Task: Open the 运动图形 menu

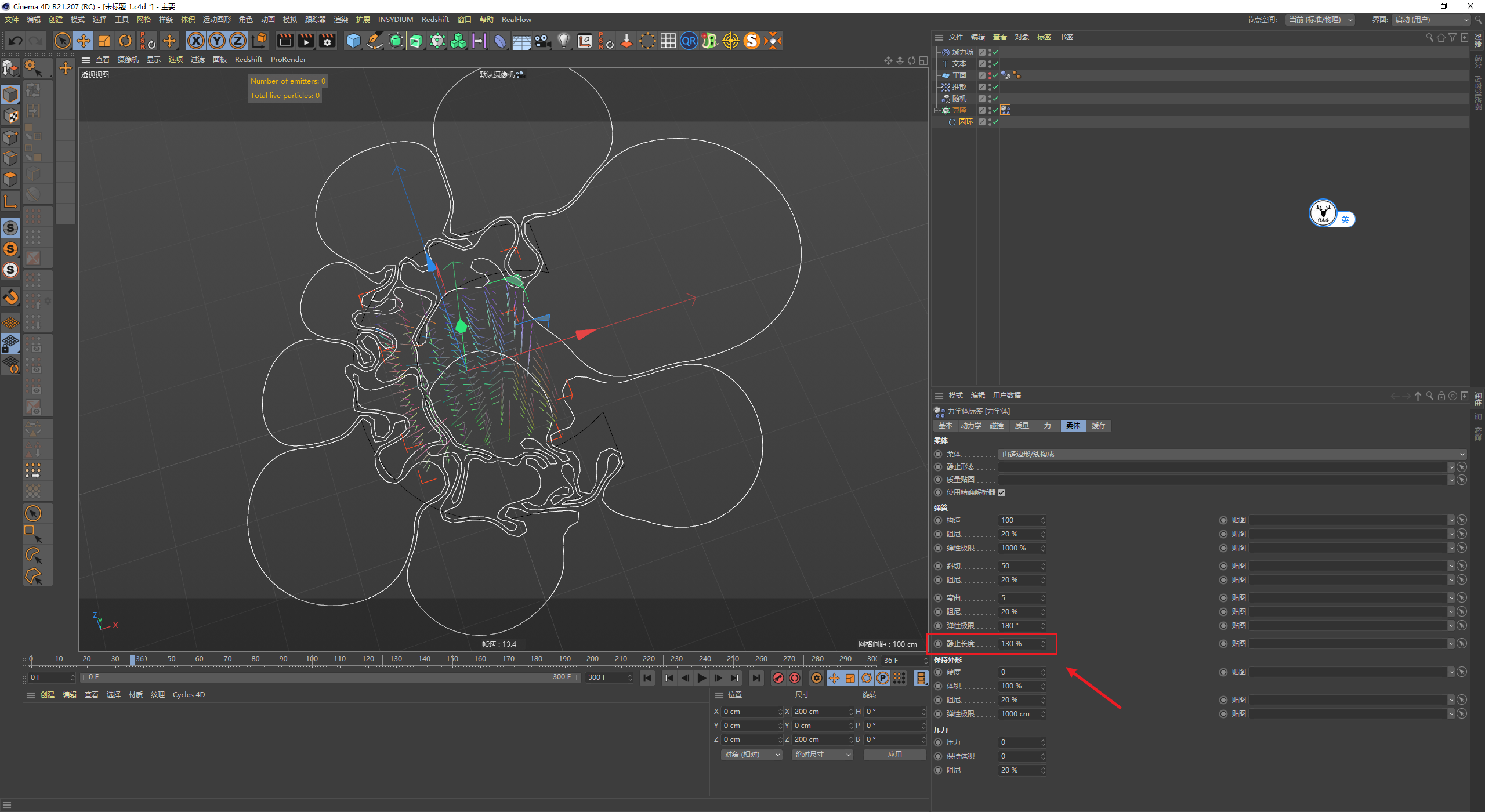Action: (x=216, y=20)
